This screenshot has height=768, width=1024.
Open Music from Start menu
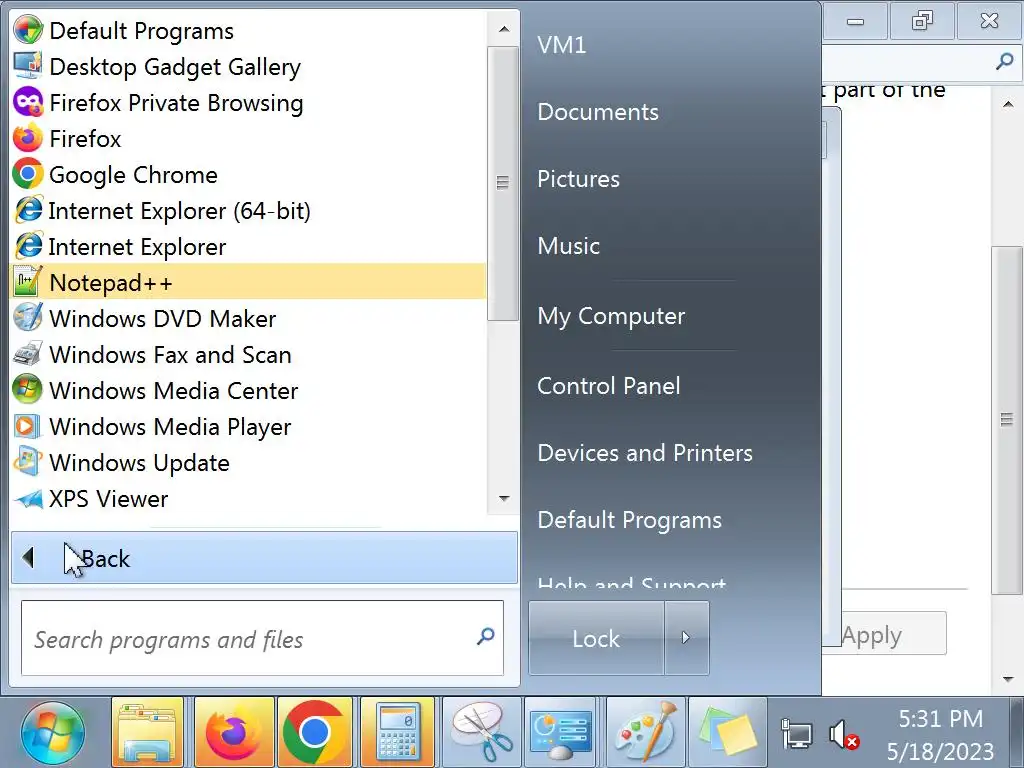point(568,246)
